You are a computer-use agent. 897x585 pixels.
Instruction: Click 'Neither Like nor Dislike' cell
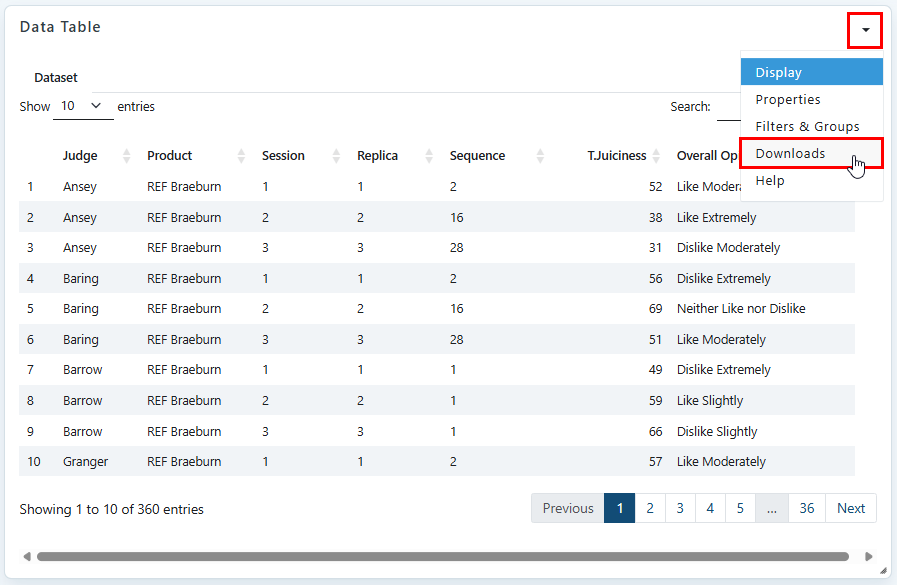point(741,309)
